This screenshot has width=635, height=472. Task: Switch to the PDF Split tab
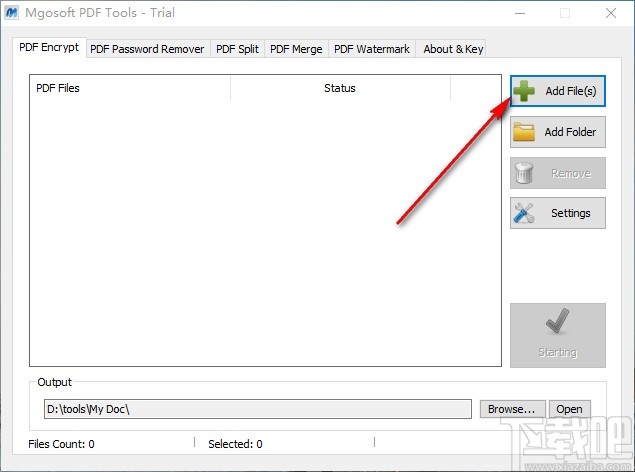pos(237,49)
